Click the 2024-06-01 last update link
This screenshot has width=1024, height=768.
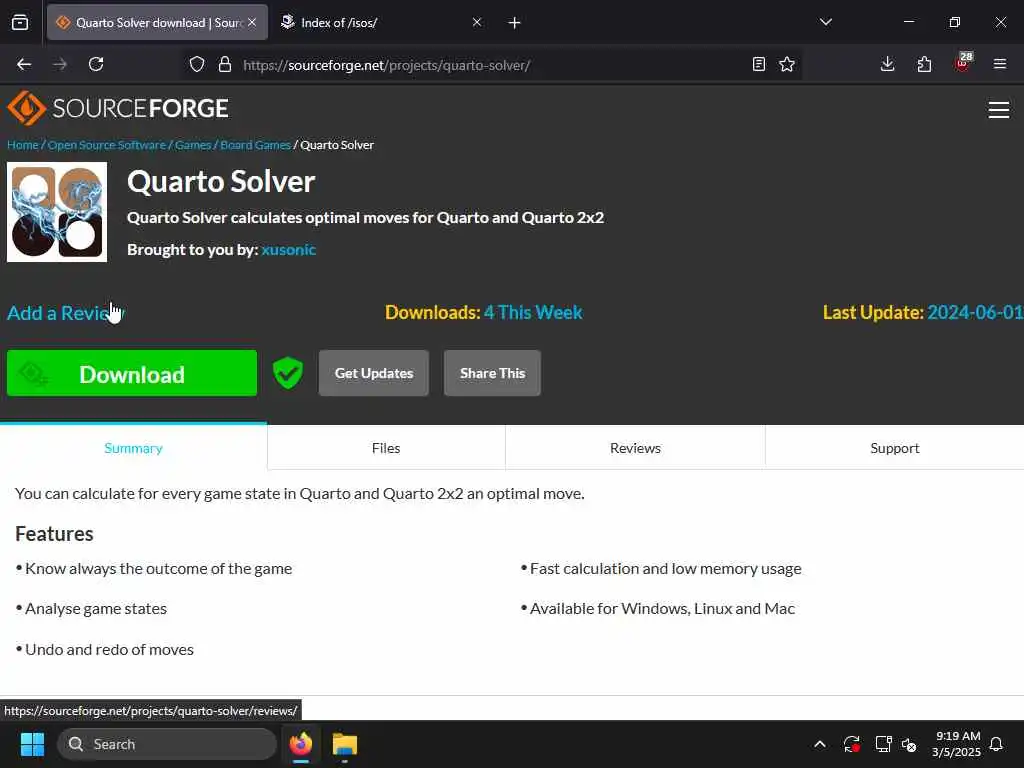pos(975,312)
